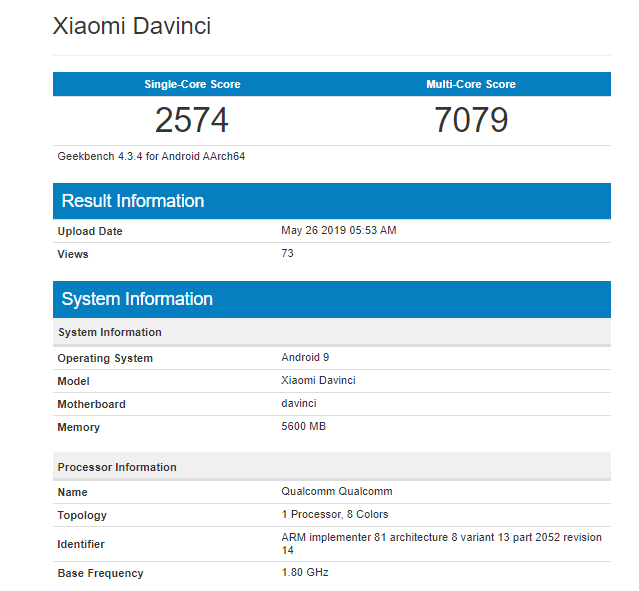Click the Multi-Core Score header

click(471, 84)
